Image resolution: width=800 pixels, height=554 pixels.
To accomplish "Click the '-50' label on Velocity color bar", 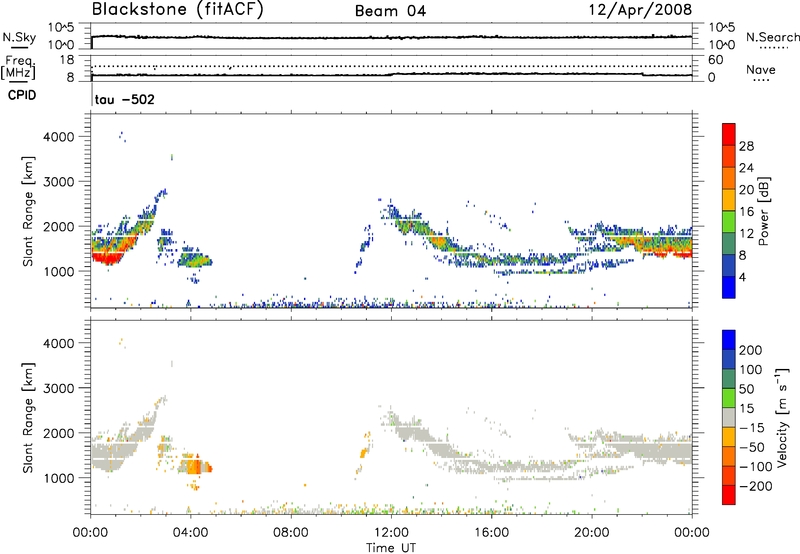I will (752, 447).
